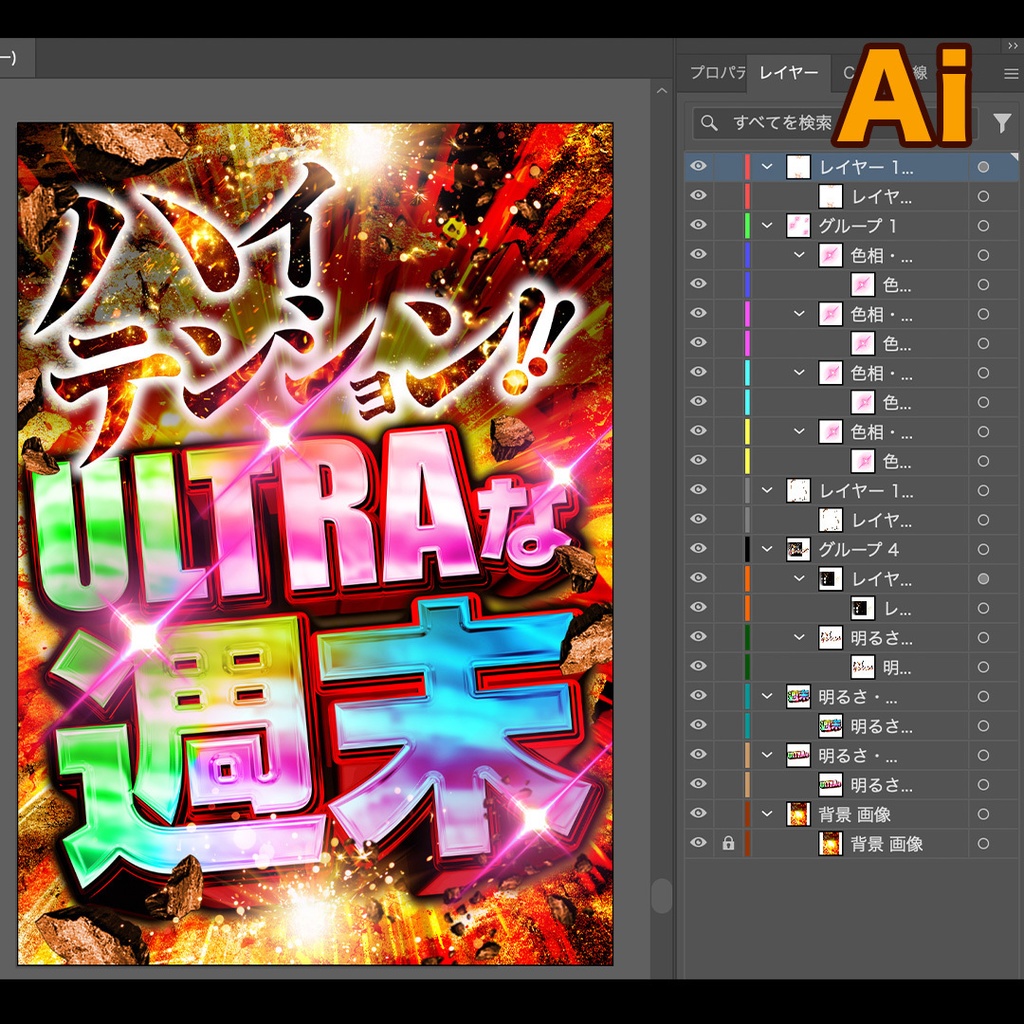Collapse the topmost レイヤー 1 layer

click(x=766, y=167)
